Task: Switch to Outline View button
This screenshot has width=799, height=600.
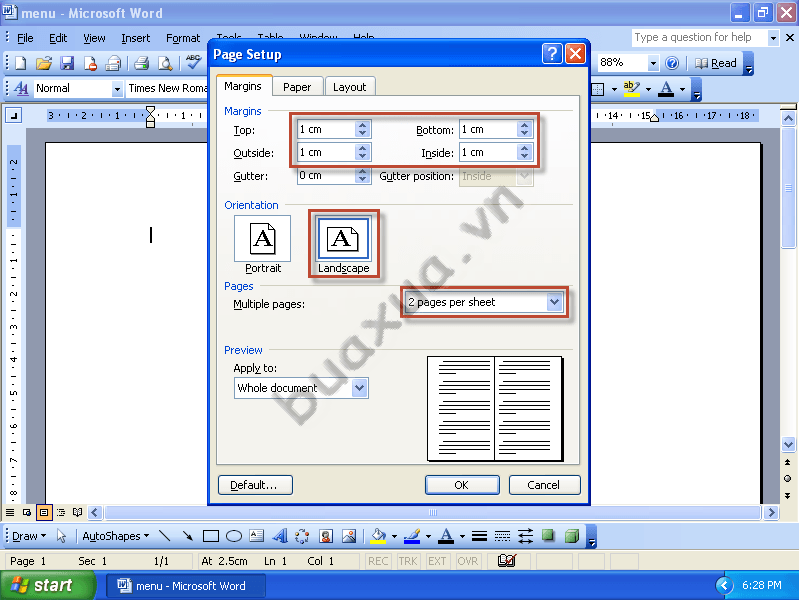Action: tap(61, 512)
